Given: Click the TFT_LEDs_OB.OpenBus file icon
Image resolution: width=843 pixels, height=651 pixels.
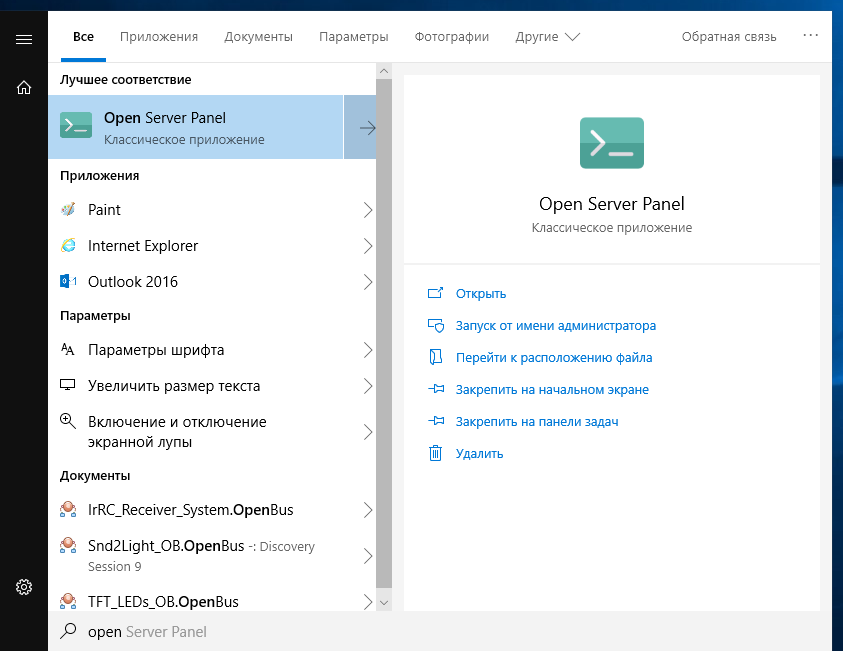Looking at the screenshot, I should (68, 601).
